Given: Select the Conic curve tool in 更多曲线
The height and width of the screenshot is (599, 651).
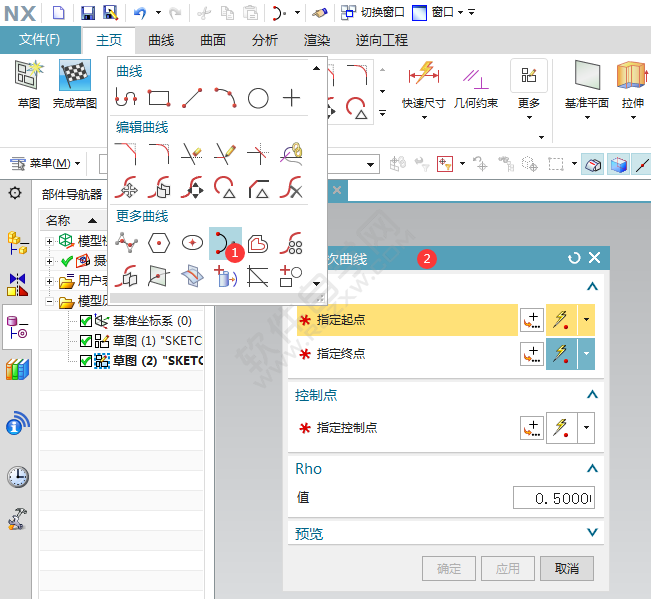Looking at the screenshot, I should tap(225, 243).
